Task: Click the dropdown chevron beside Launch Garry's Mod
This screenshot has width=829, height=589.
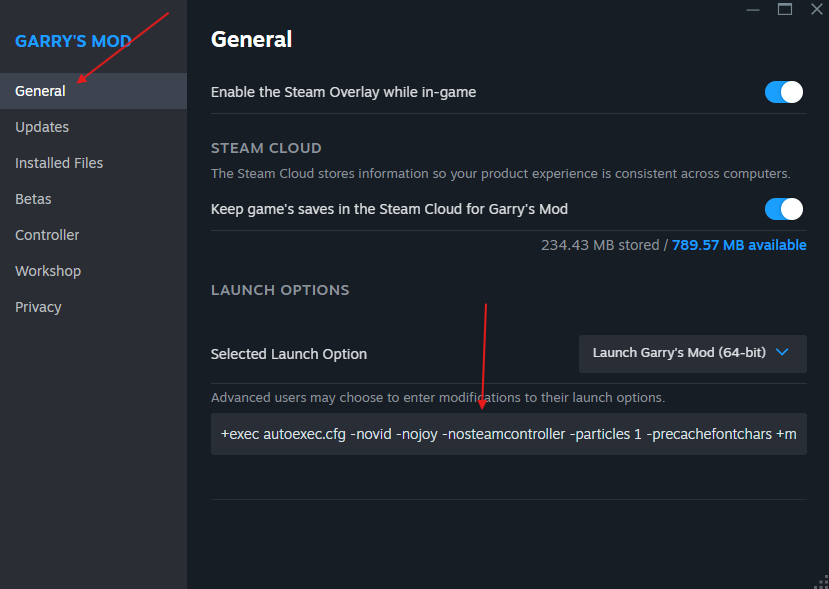Action: point(782,352)
